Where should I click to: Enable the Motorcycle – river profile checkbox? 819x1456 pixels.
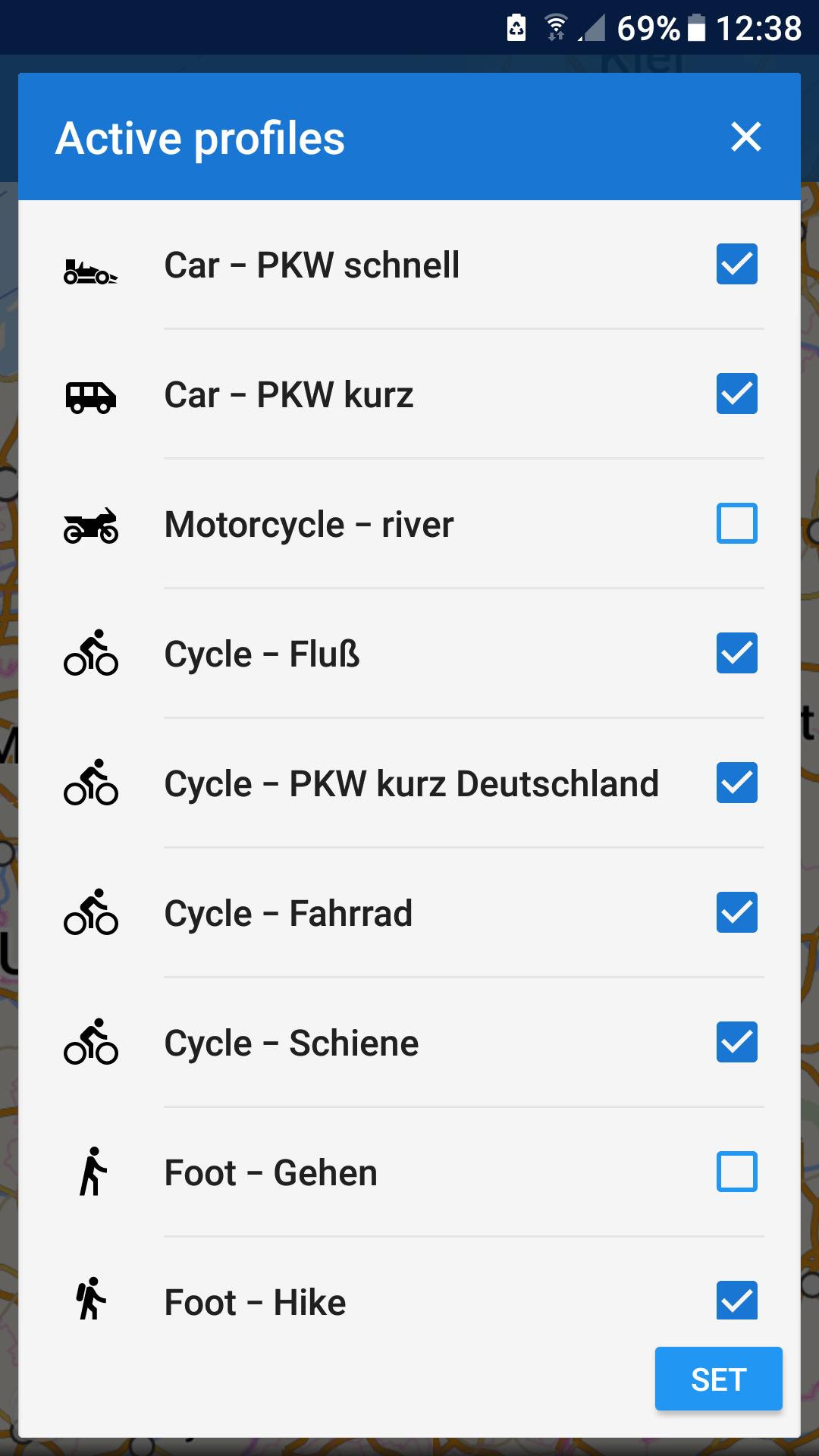736,523
